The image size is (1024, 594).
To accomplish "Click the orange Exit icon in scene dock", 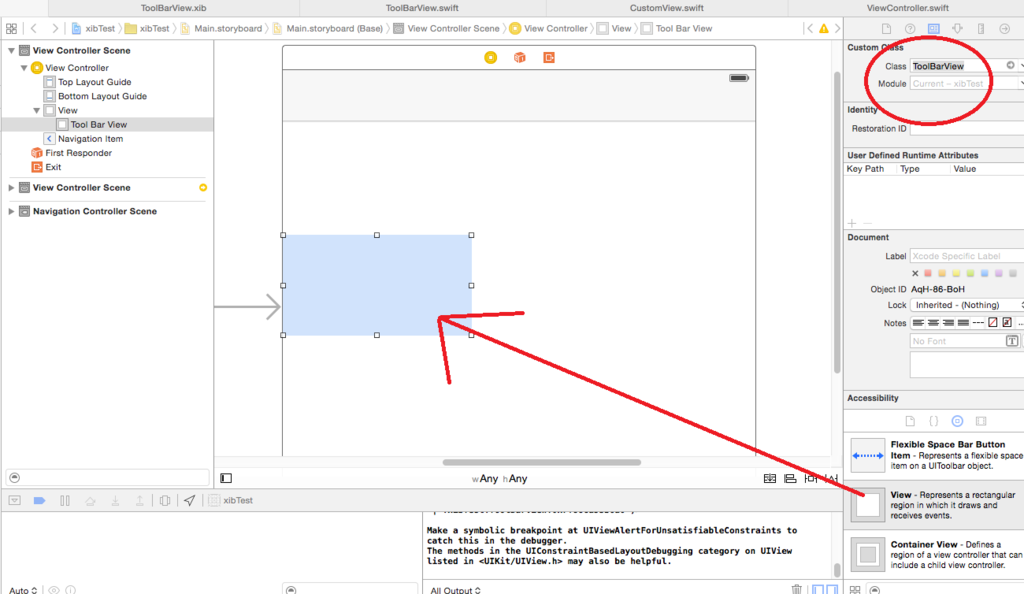I will [x=549, y=57].
